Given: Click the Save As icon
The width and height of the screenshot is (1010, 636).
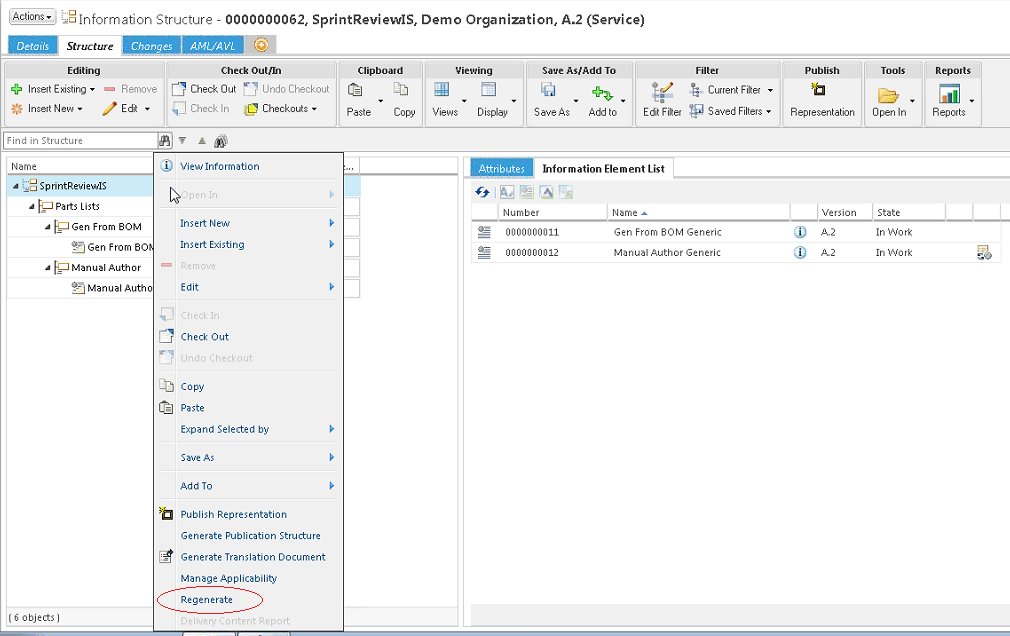Looking at the screenshot, I should (x=548, y=90).
